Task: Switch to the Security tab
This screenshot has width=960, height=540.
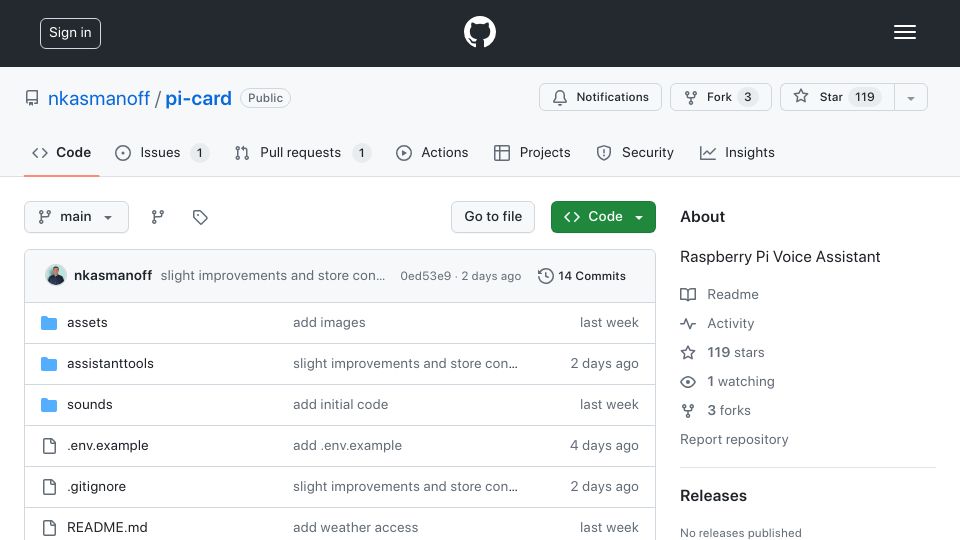Action: coord(635,152)
